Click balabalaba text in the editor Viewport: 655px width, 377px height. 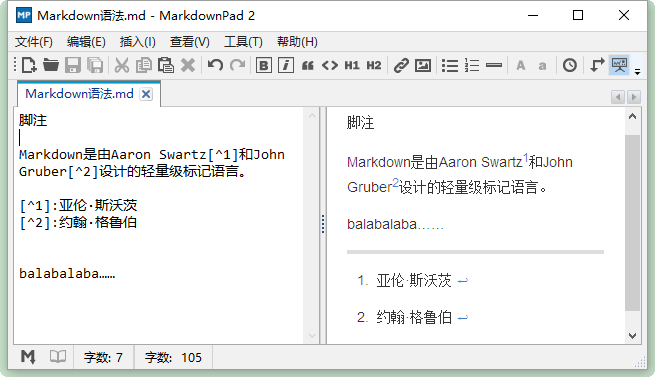point(67,273)
